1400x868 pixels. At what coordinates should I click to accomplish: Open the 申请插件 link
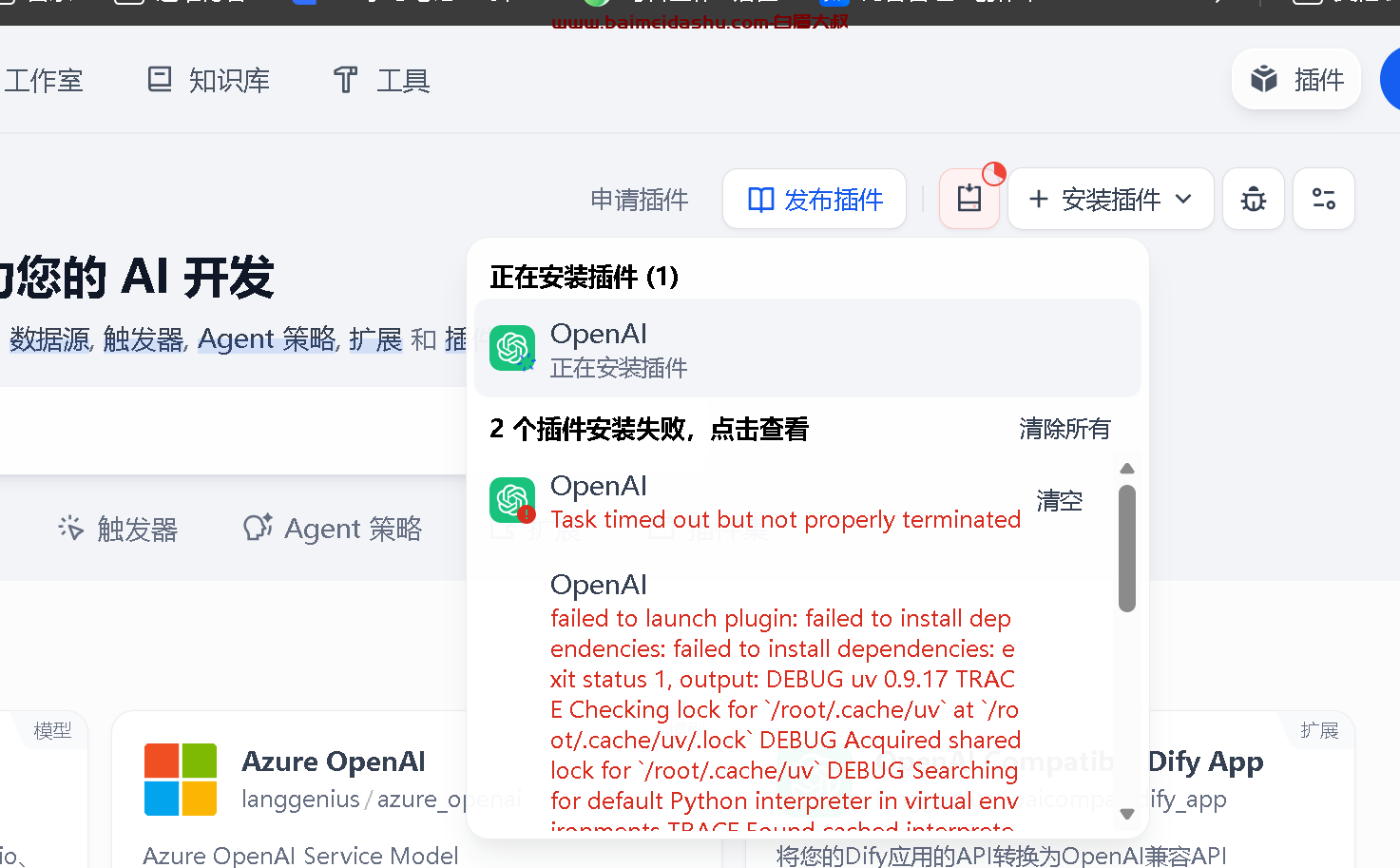tap(640, 200)
